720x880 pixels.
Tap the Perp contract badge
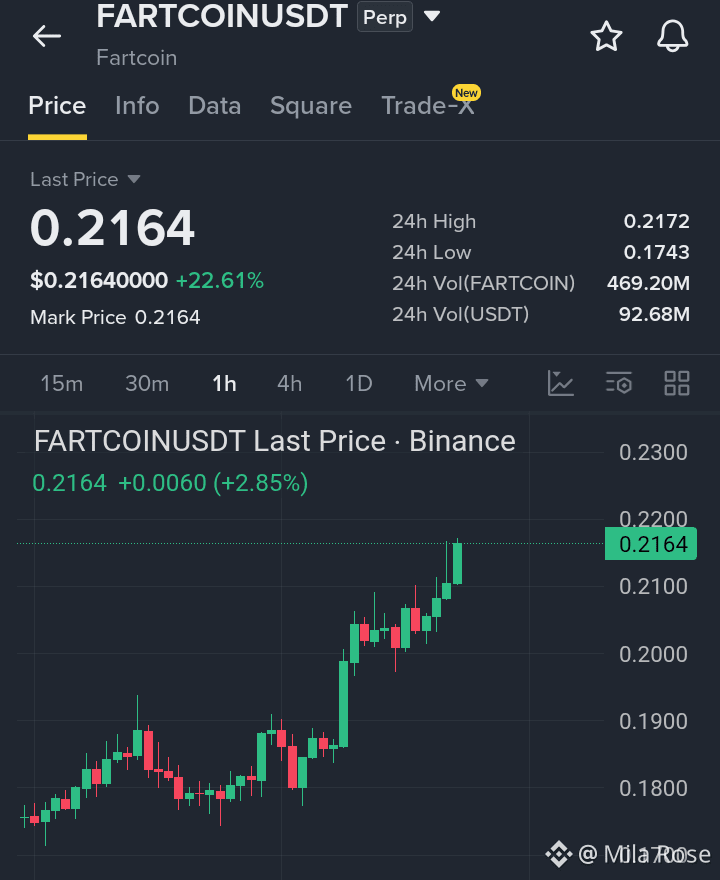coord(385,17)
